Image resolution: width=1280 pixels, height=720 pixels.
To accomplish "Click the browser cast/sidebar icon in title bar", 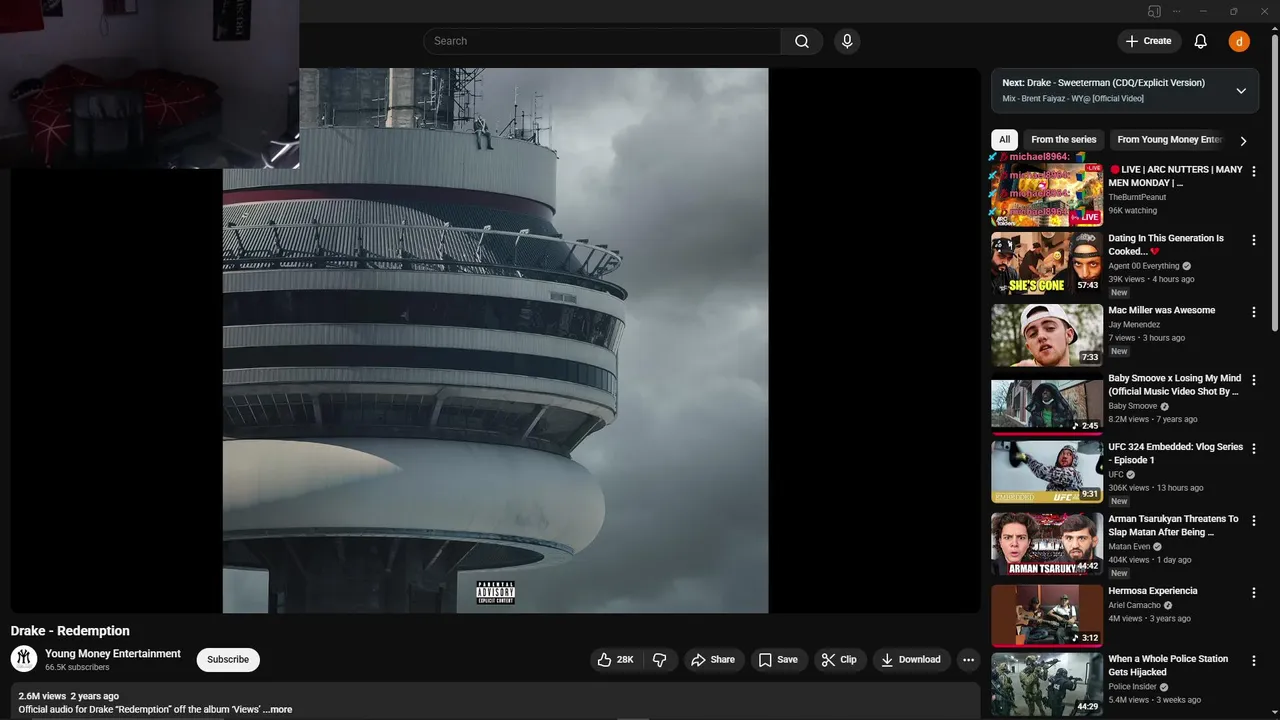I will [1154, 11].
